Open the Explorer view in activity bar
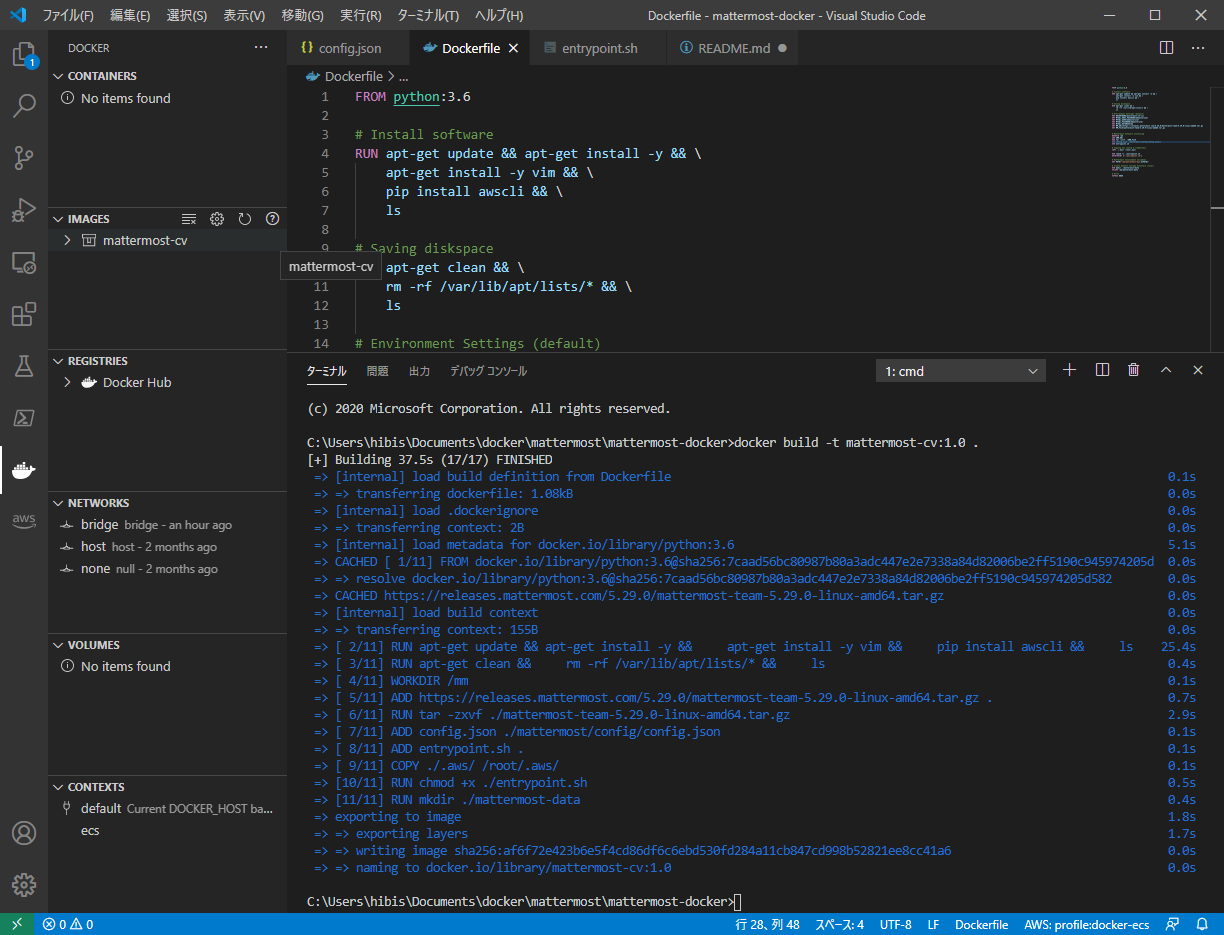 click(24, 55)
